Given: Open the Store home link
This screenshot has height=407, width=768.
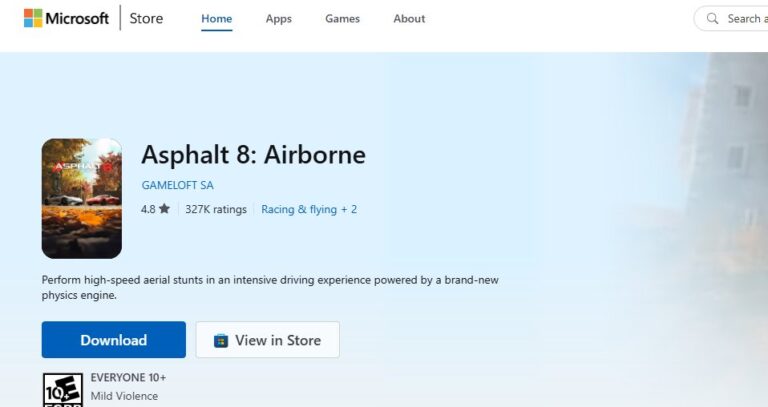Looking at the screenshot, I should (146, 19).
